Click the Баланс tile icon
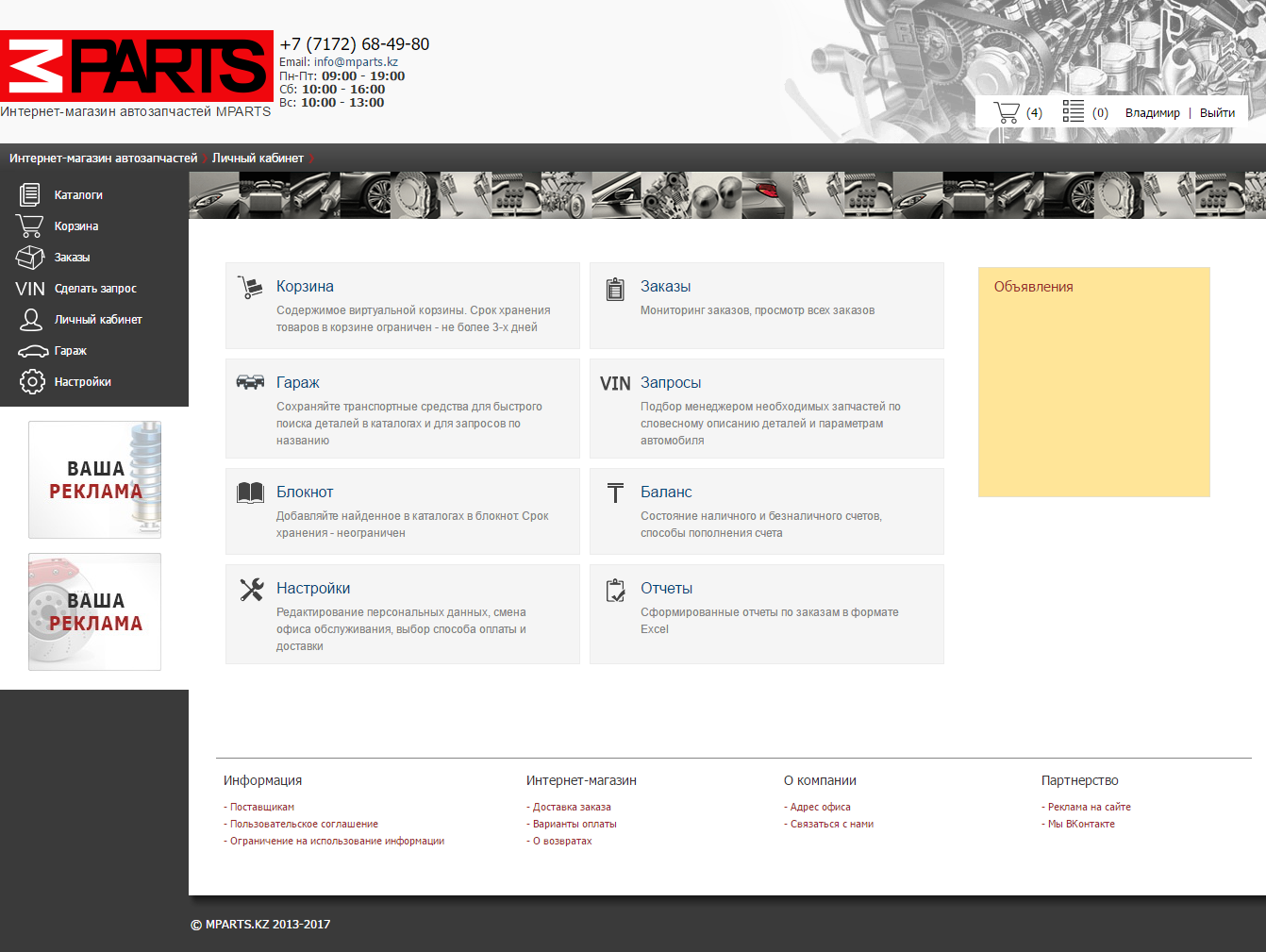 (615, 493)
